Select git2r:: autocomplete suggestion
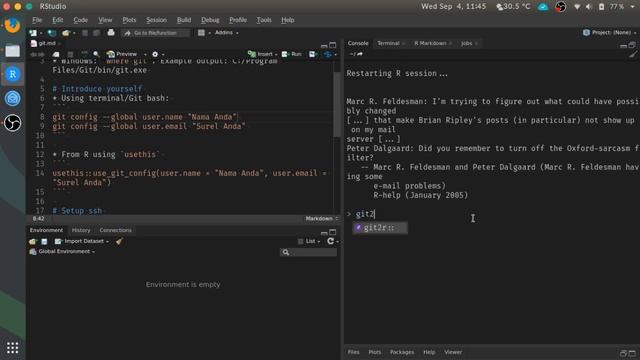The width and height of the screenshot is (640, 360). pos(380,228)
